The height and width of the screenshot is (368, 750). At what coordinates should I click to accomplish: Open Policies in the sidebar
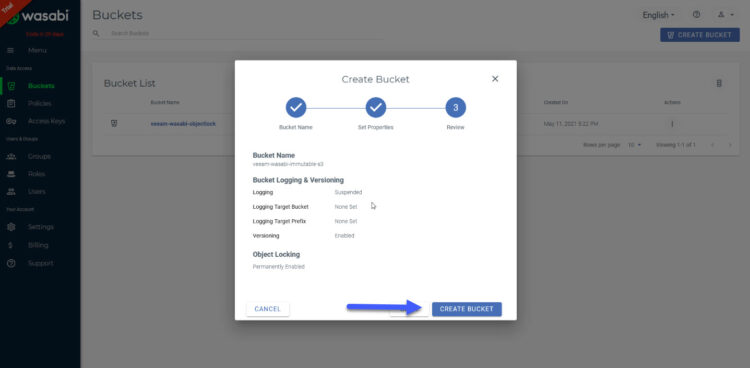tap(39, 103)
